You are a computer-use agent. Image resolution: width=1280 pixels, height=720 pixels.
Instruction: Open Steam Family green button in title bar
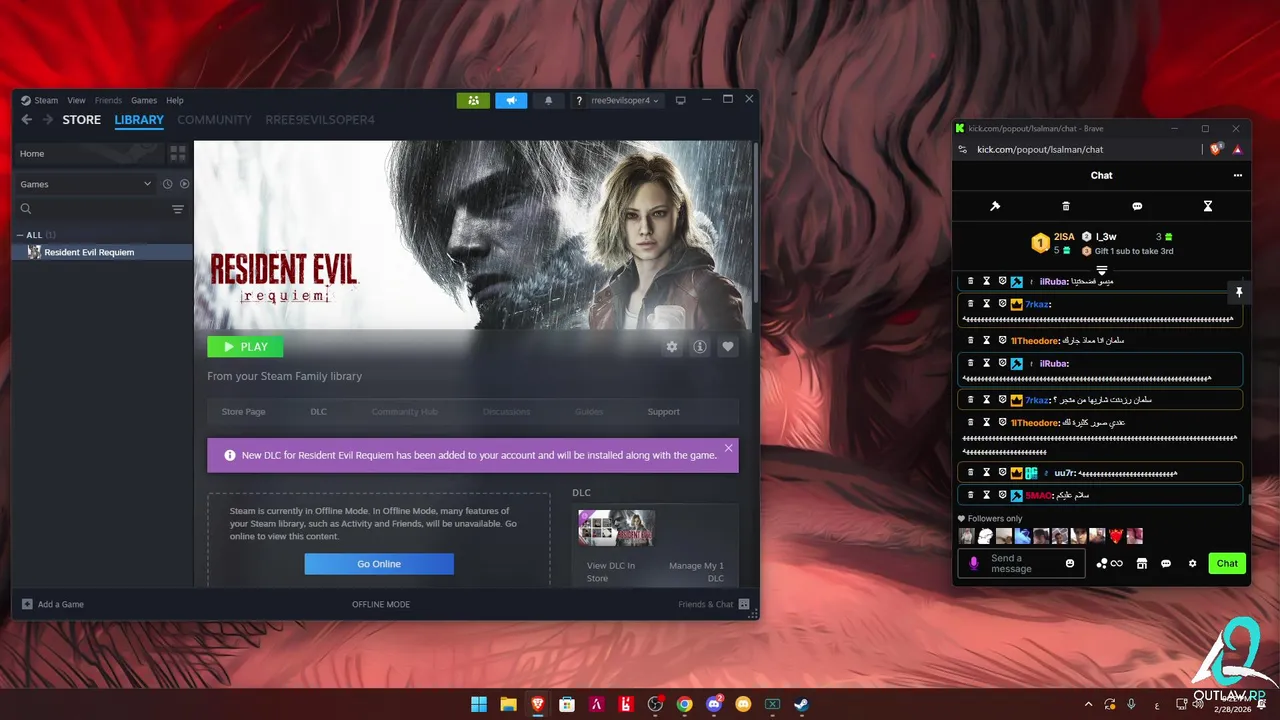(x=473, y=100)
